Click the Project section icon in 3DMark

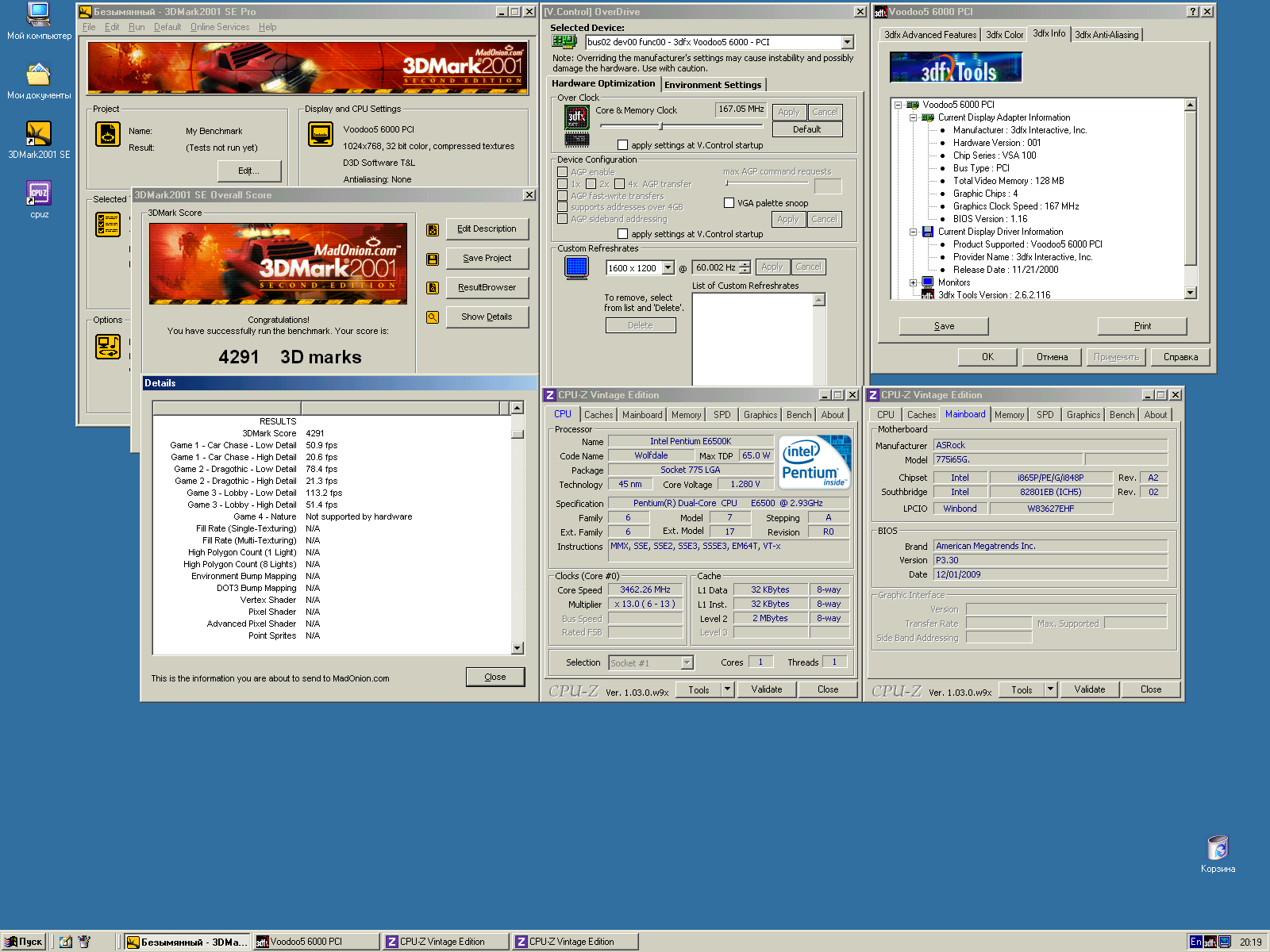(x=108, y=134)
